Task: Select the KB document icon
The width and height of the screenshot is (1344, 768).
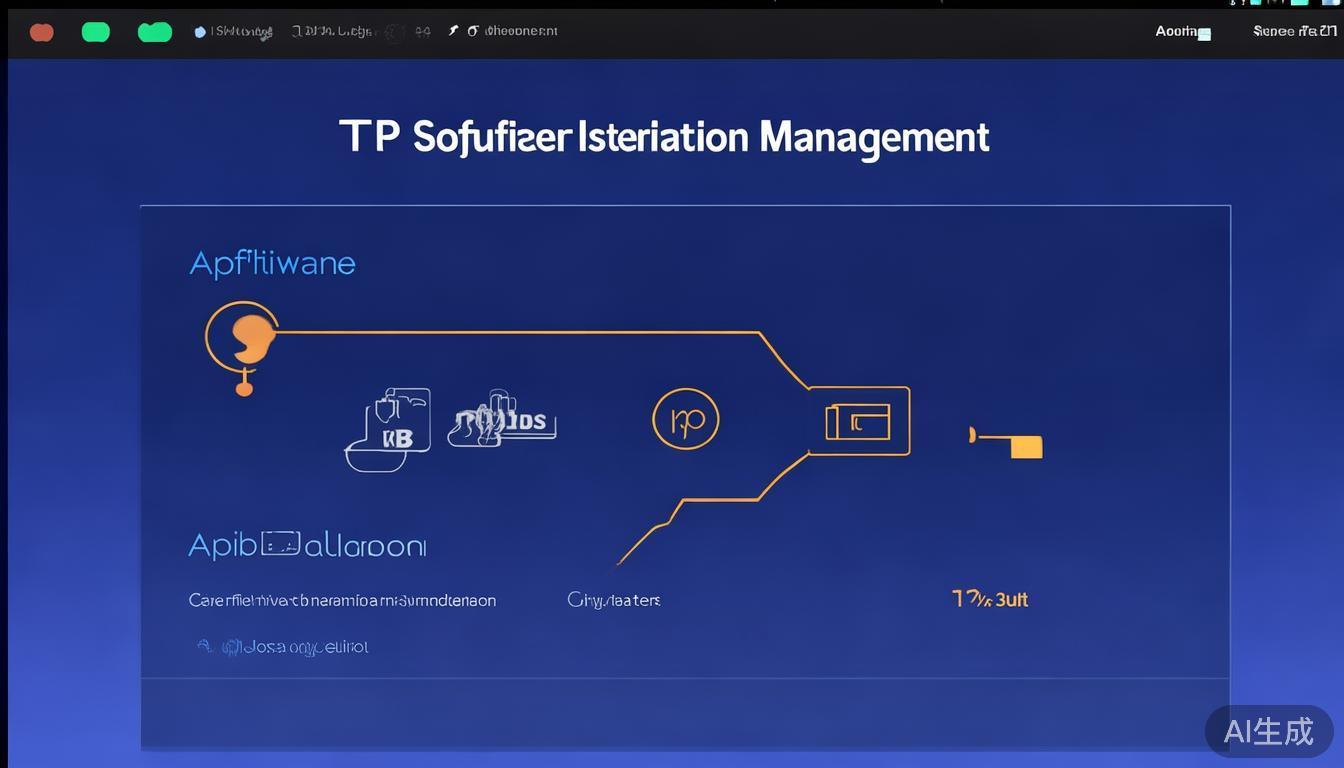Action: pos(389,428)
